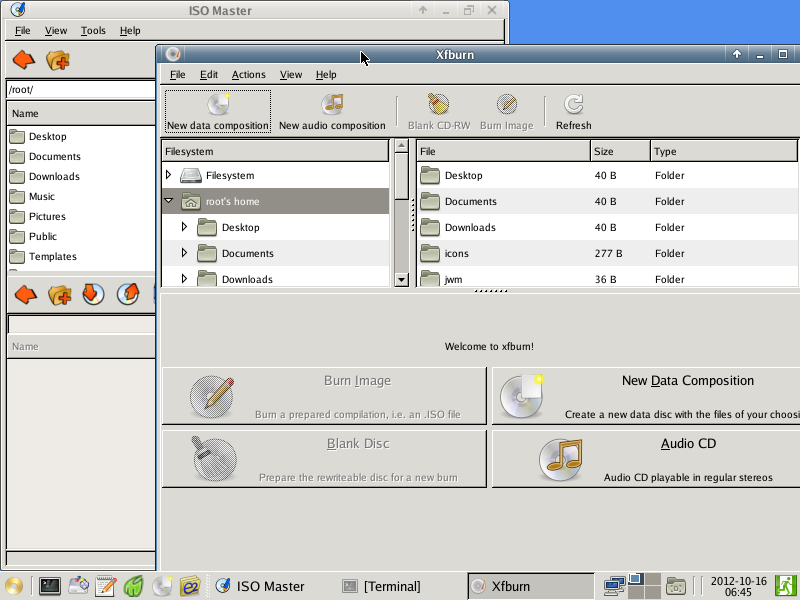Click the Audio CD welcome button
The width and height of the screenshot is (800, 600).
pyautogui.click(x=646, y=459)
